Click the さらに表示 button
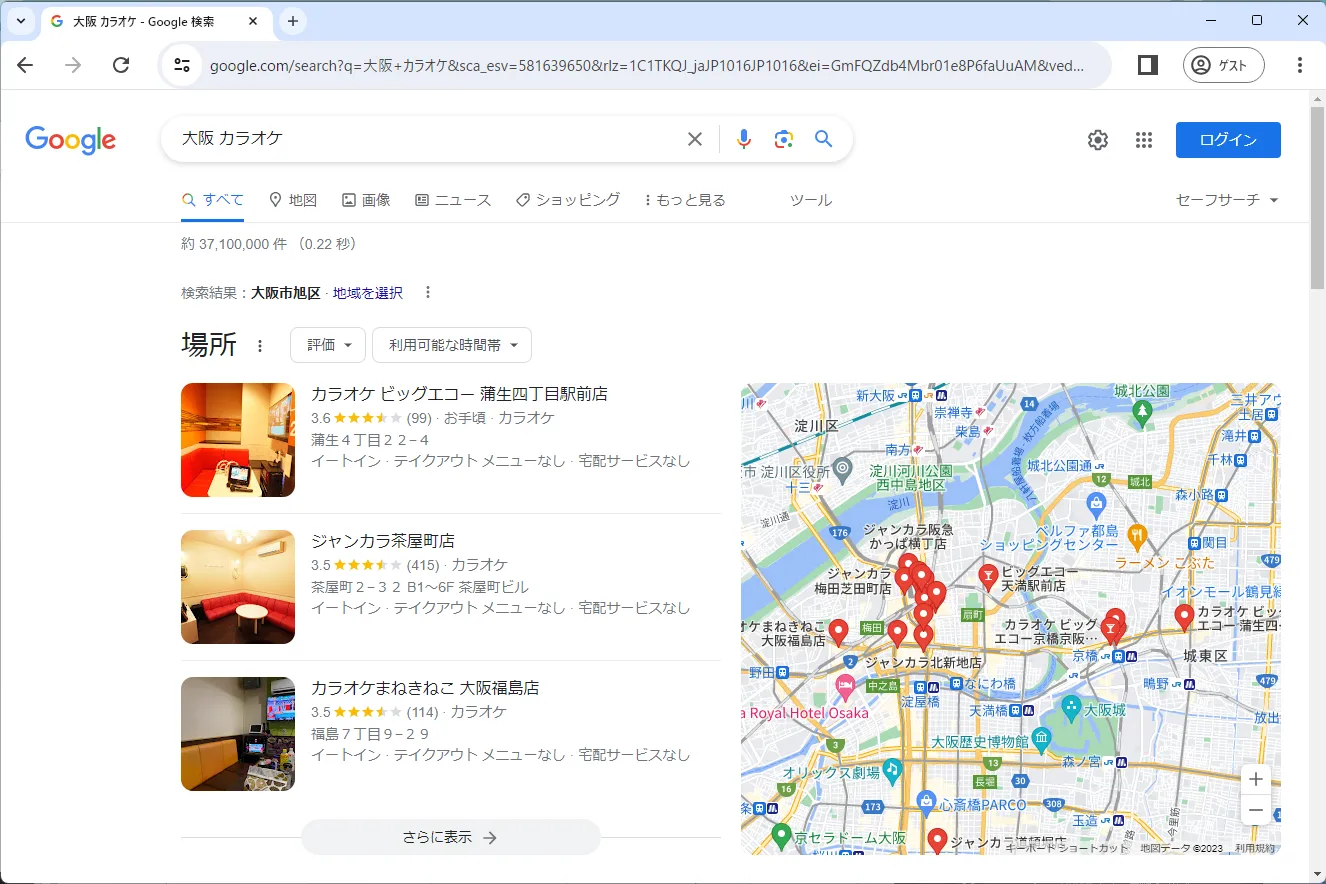 pos(450,837)
